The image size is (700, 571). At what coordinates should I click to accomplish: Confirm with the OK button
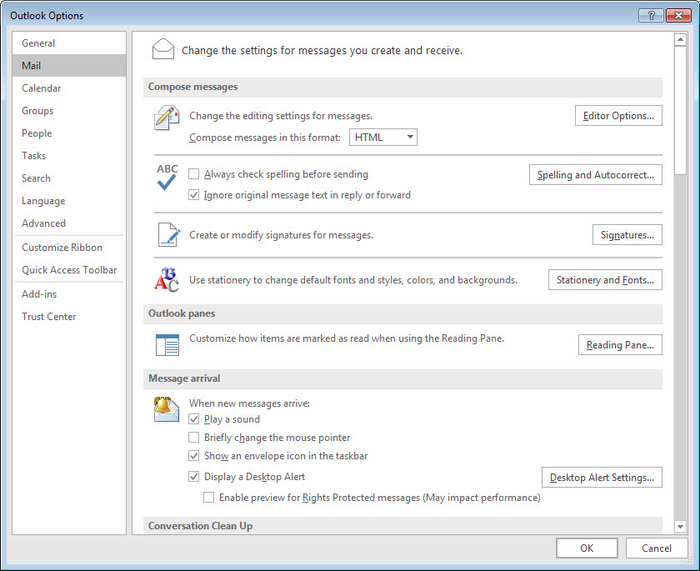click(587, 548)
